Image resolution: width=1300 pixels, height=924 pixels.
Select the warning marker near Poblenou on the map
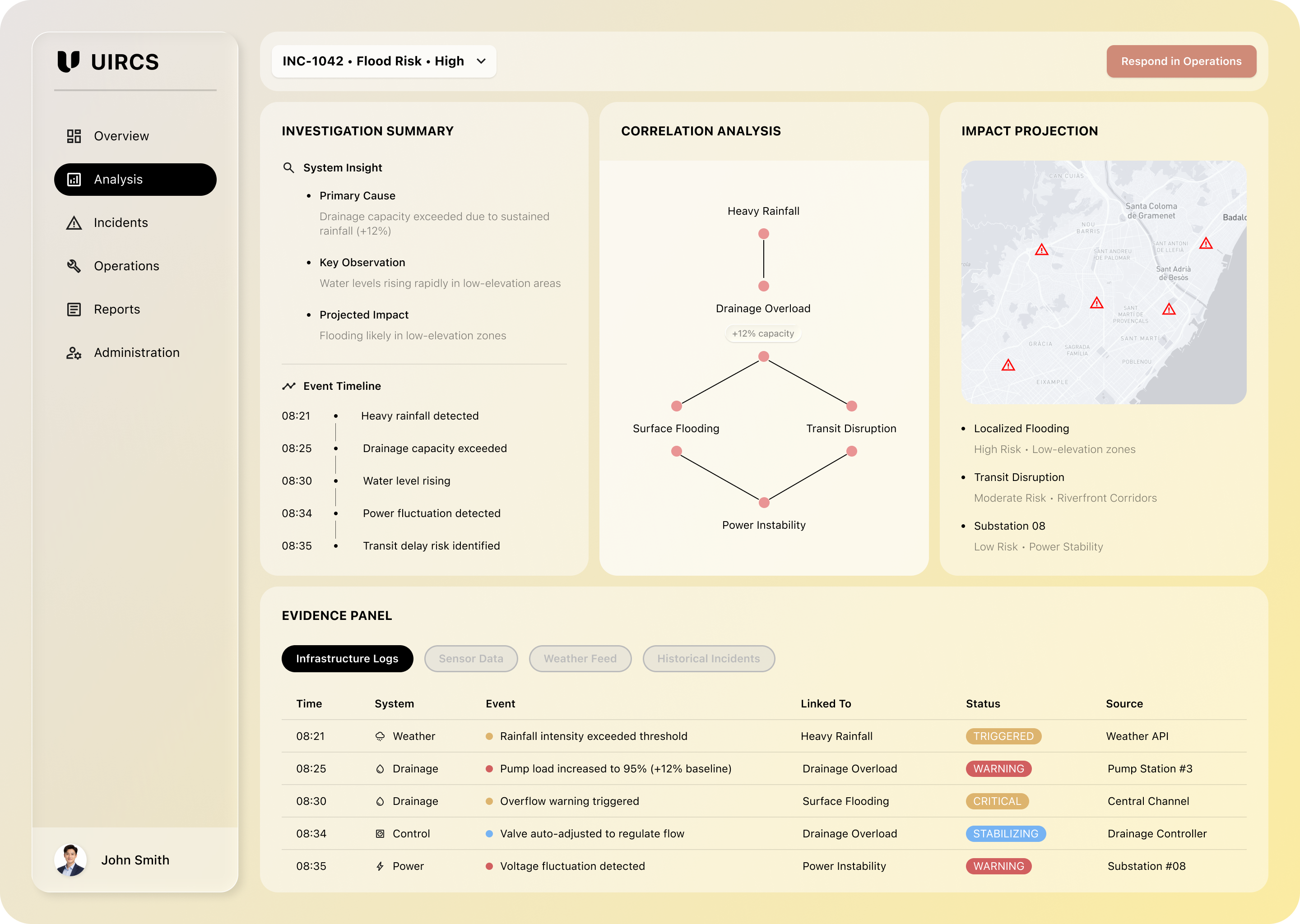click(1169, 310)
